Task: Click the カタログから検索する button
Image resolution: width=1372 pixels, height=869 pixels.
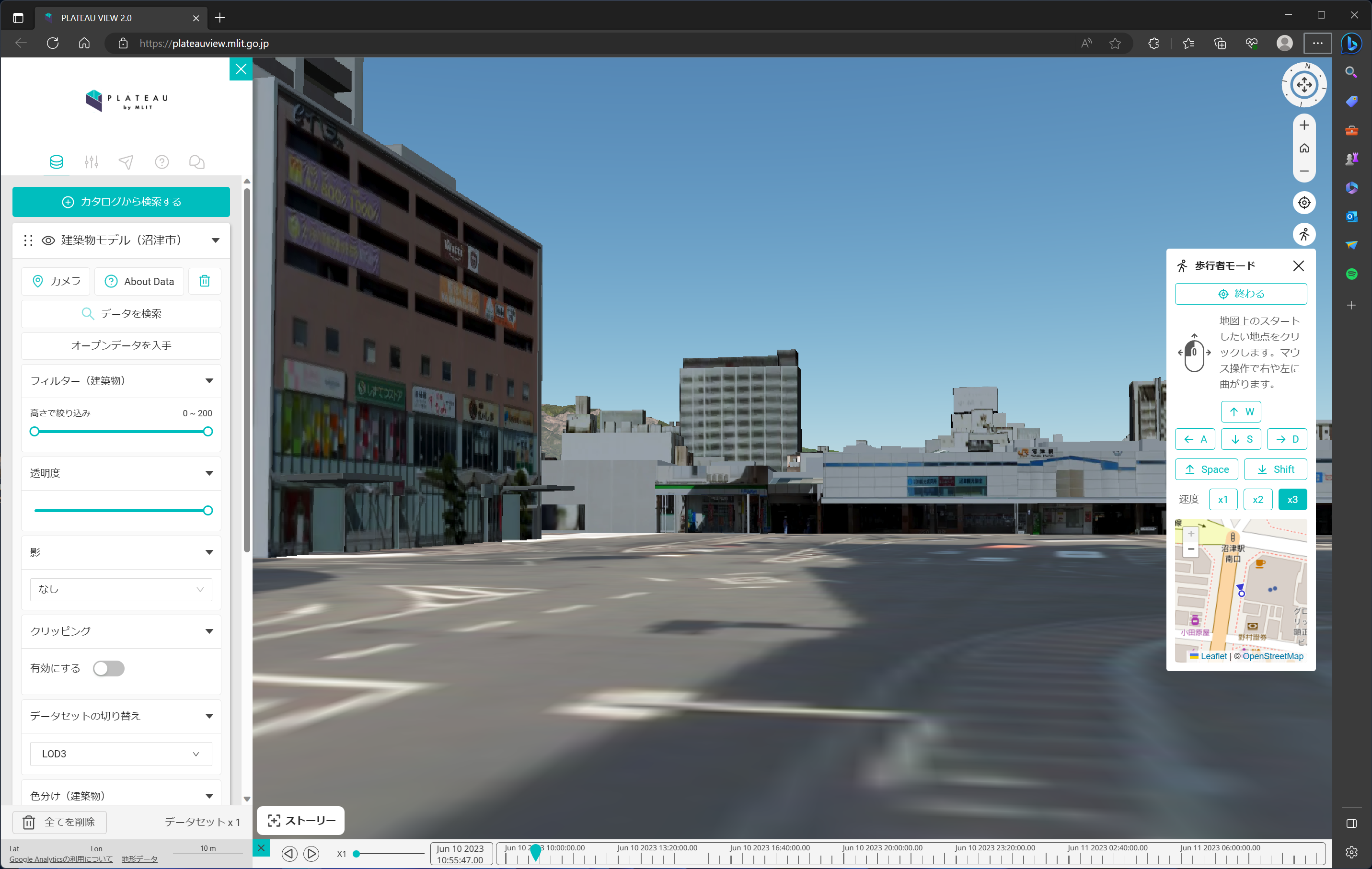Action: pos(121,202)
